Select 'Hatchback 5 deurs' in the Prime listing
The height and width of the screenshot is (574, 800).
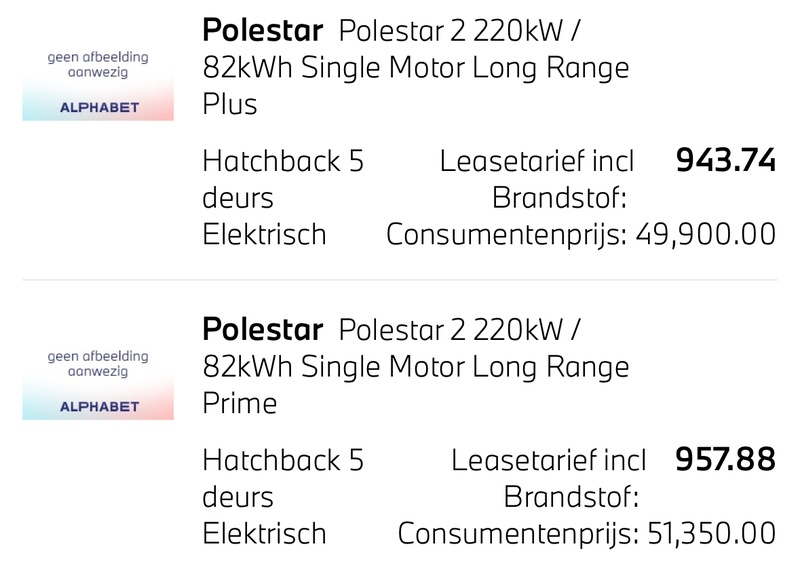pyautogui.click(x=282, y=478)
